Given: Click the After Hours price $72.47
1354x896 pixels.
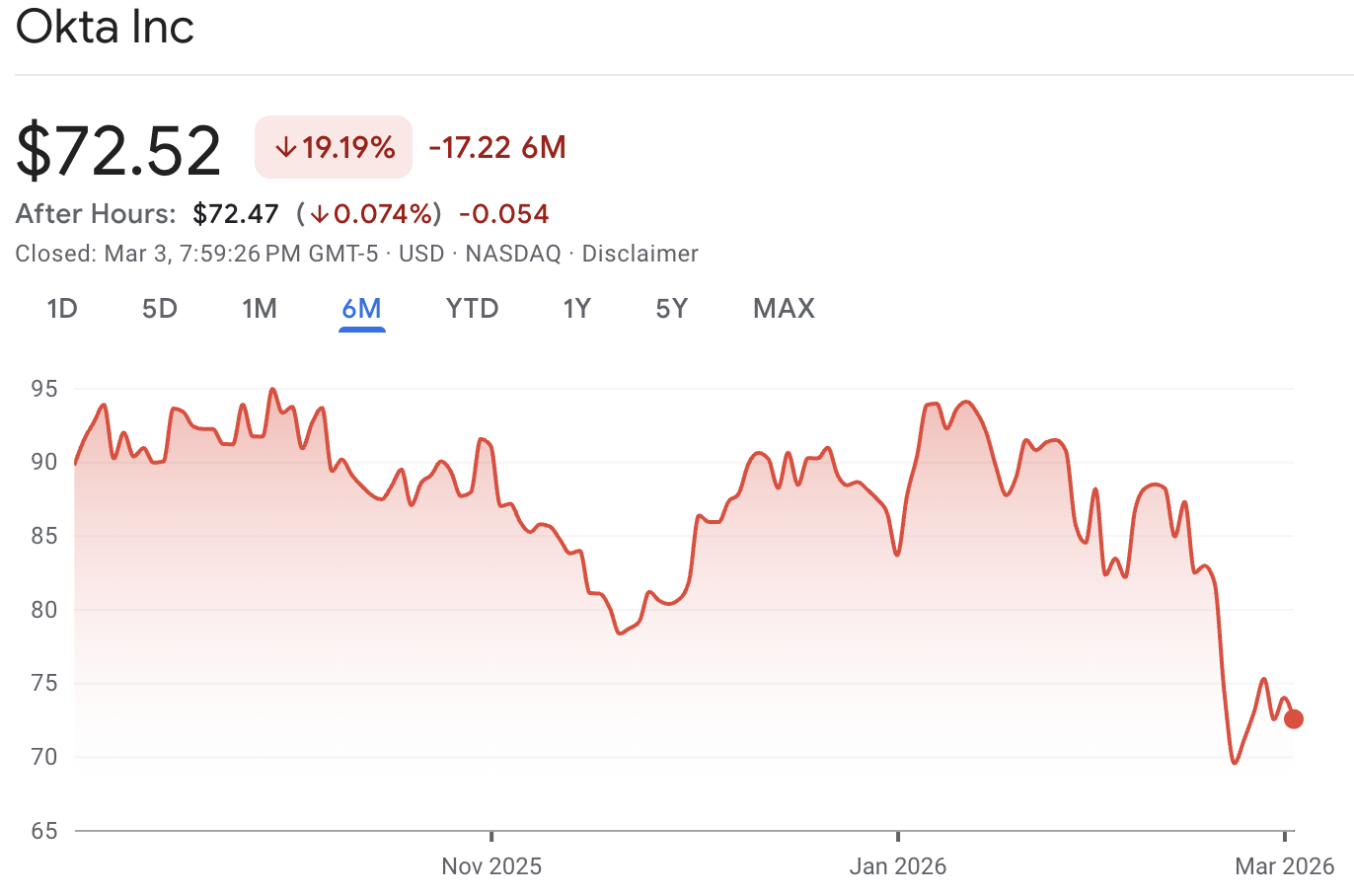Looking at the screenshot, I should point(235,213).
